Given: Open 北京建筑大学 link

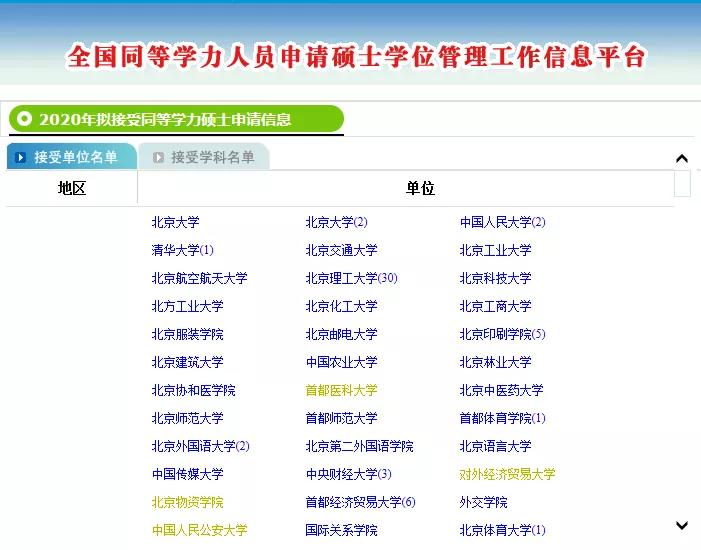Looking at the screenshot, I should [x=187, y=362].
